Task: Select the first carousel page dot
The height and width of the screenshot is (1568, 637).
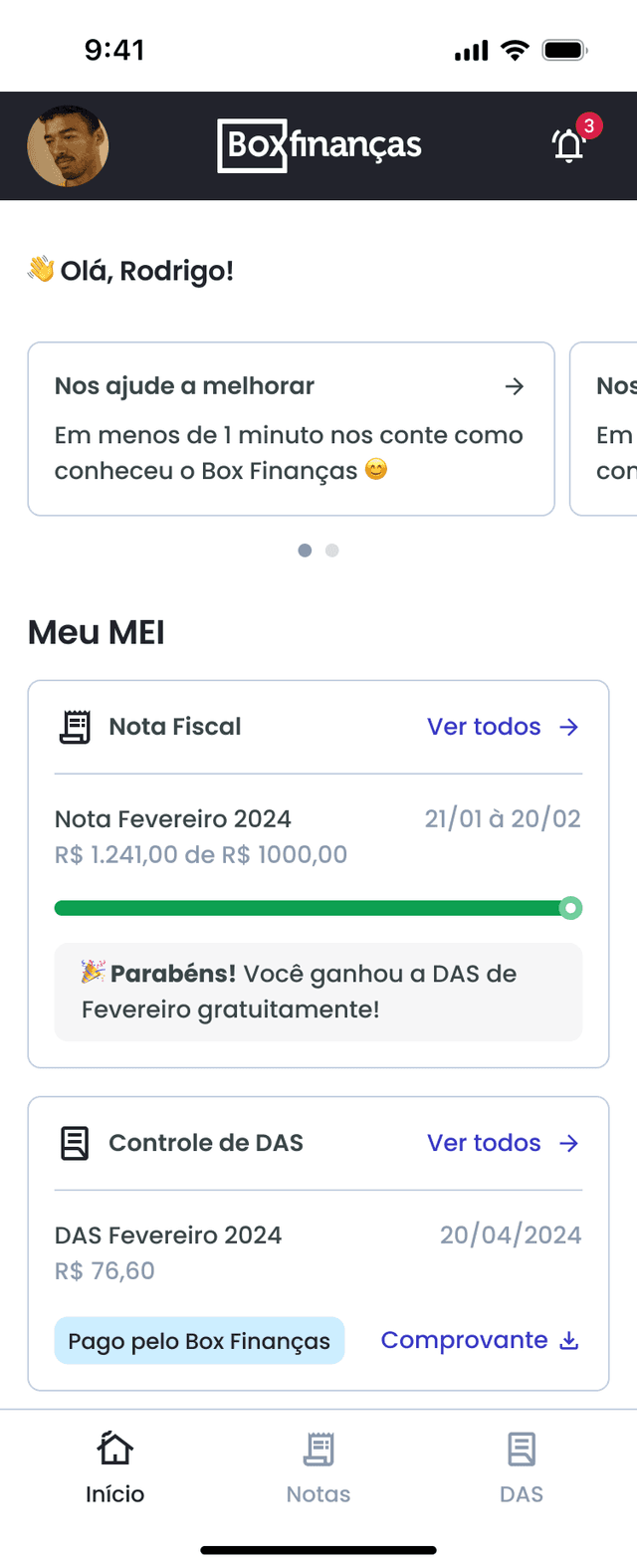Action: tap(305, 551)
